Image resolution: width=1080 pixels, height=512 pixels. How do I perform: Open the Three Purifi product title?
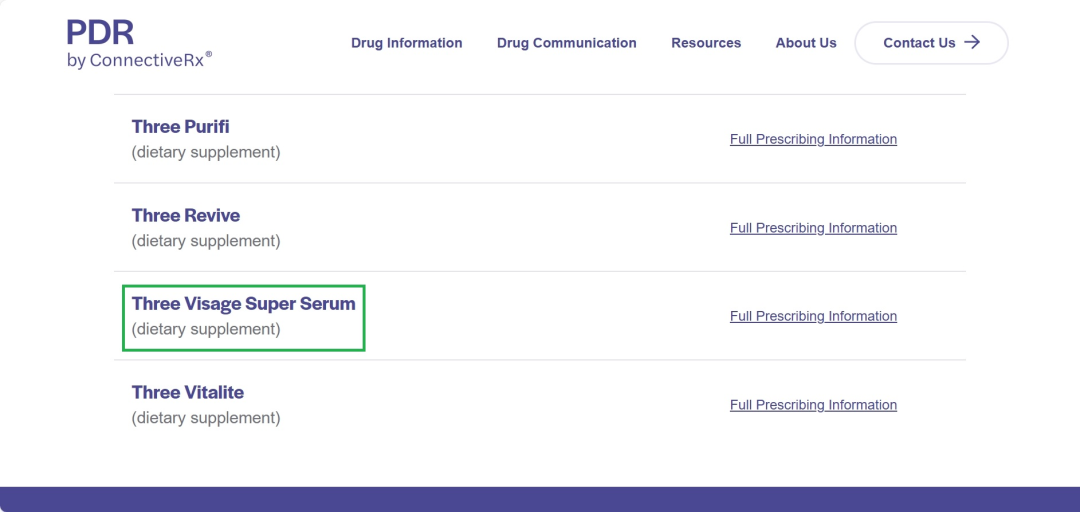(180, 127)
